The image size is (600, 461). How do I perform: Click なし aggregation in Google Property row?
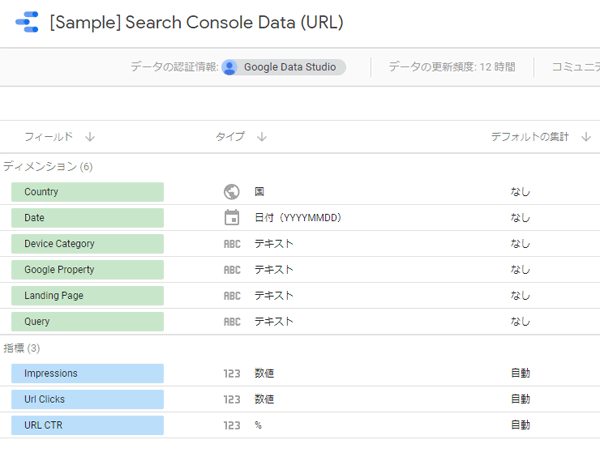coord(520,270)
